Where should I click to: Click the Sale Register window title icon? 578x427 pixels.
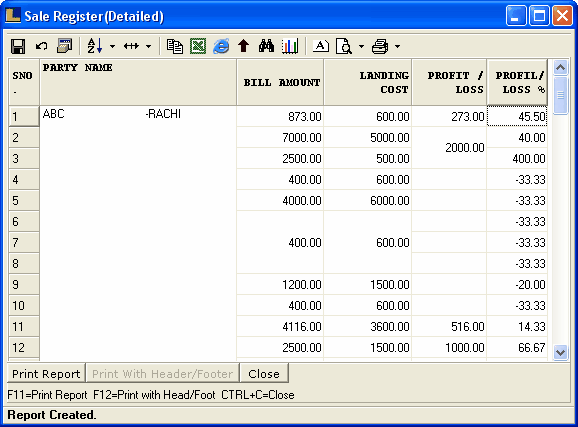coord(13,15)
